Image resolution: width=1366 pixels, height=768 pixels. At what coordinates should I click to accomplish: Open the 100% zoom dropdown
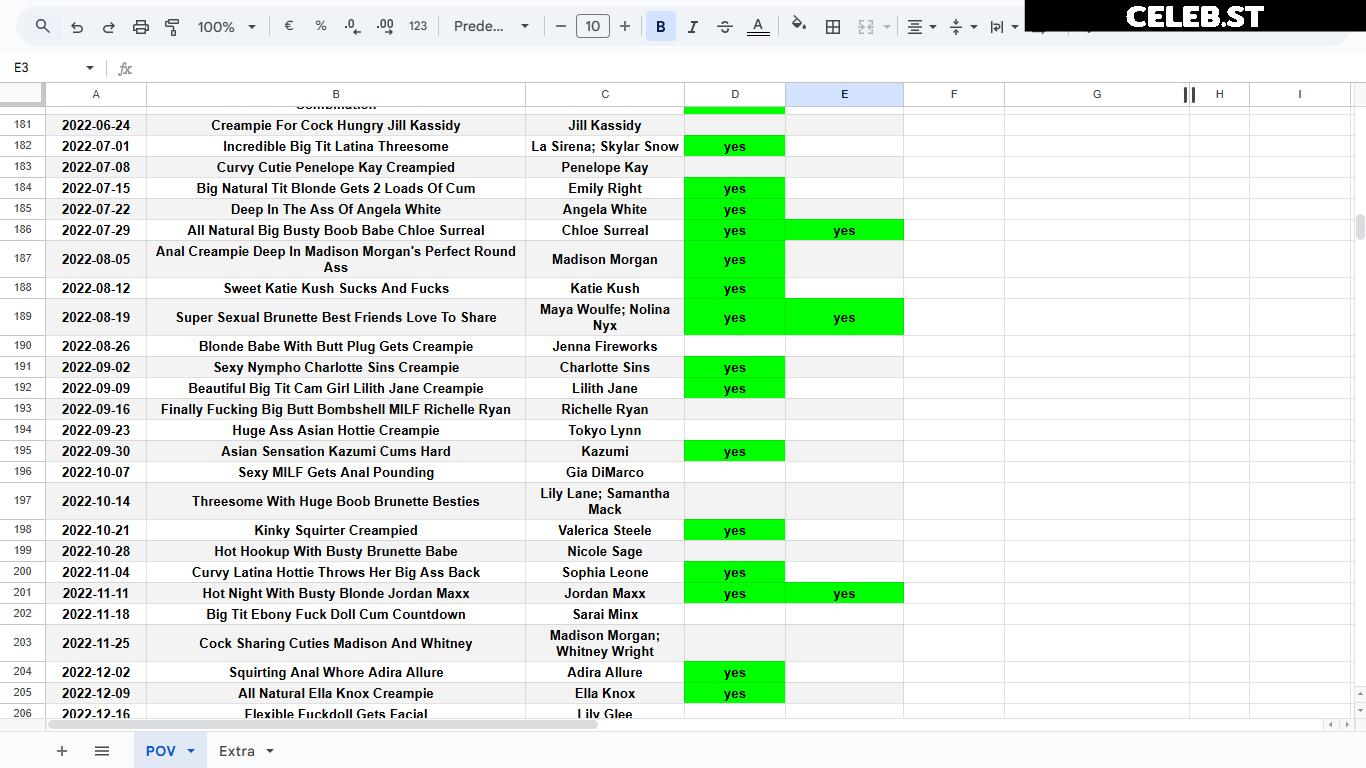[x=227, y=27]
